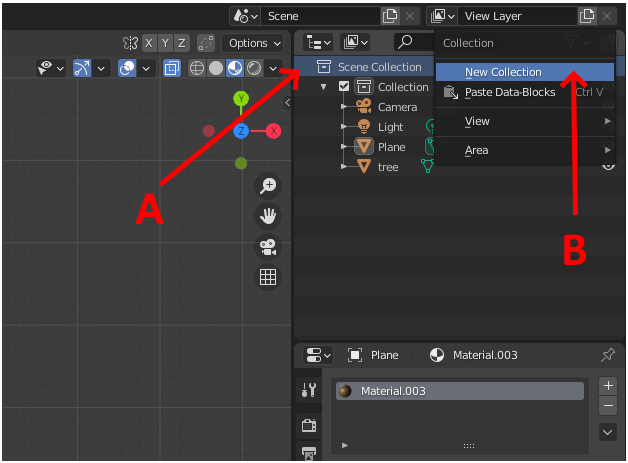Click the green Y axis gizmo handle

click(x=241, y=99)
